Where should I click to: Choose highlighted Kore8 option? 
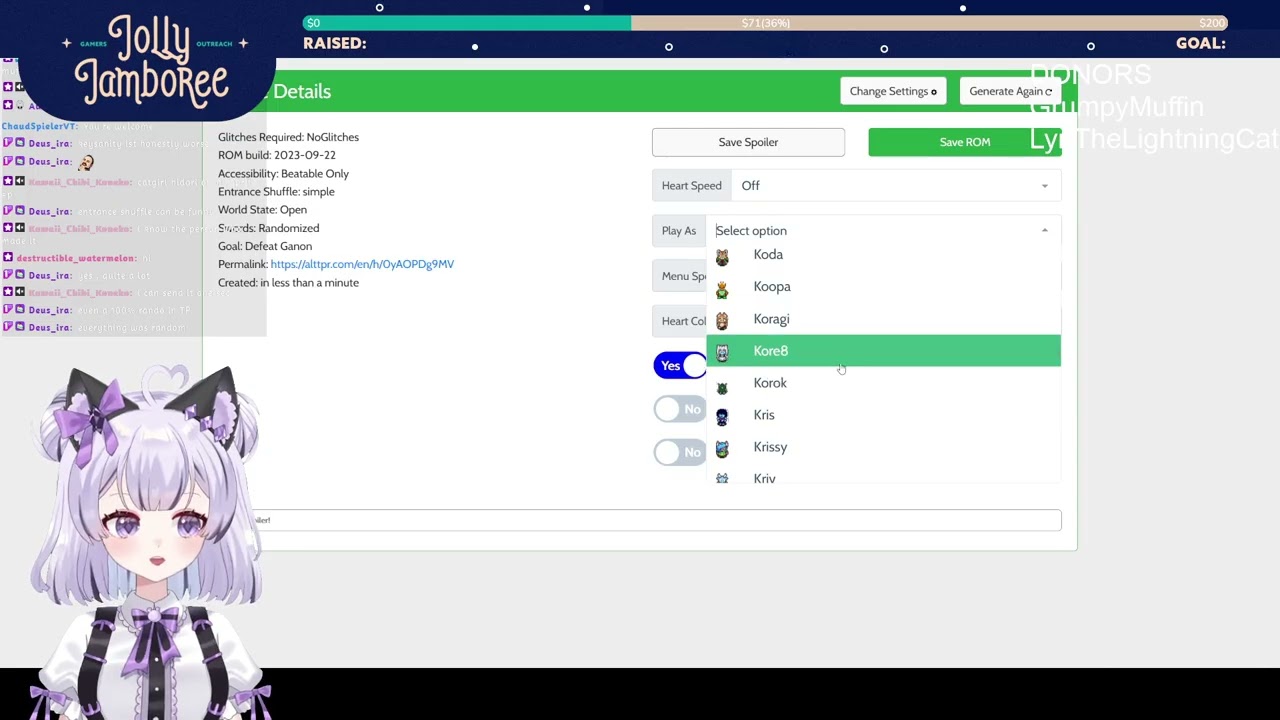883,351
